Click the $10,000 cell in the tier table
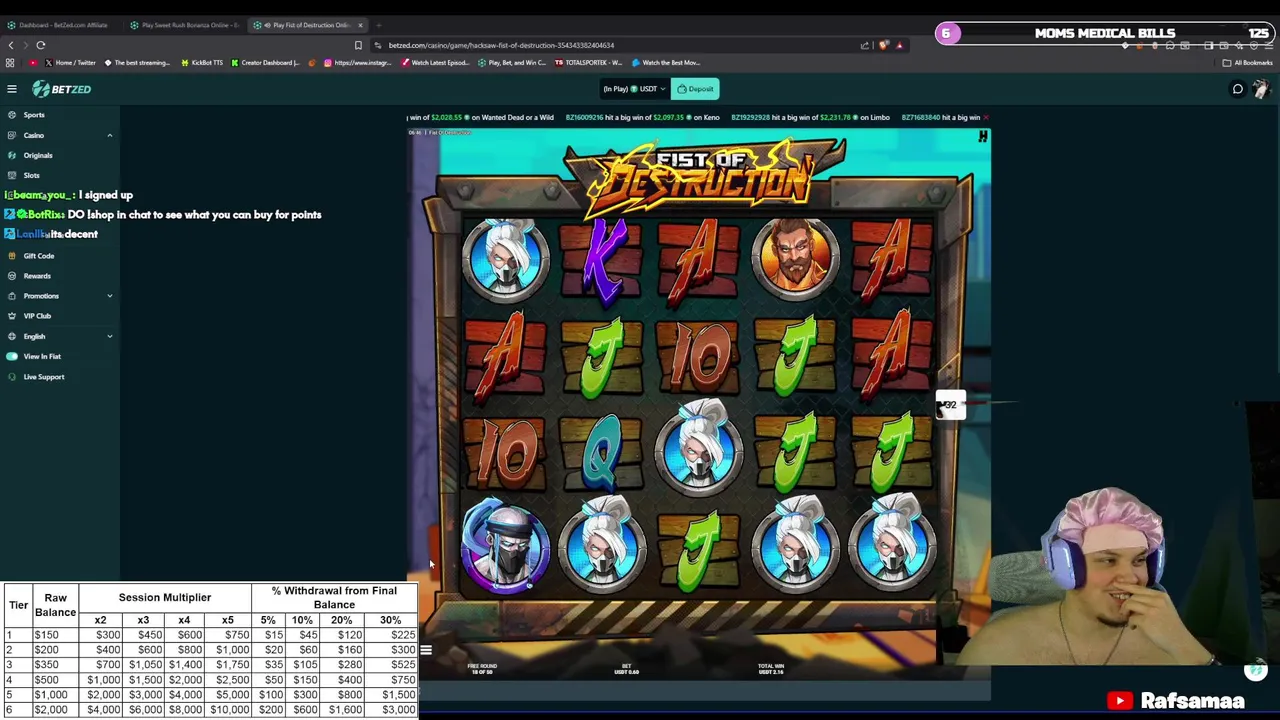The width and height of the screenshot is (1280, 720). pos(229,709)
